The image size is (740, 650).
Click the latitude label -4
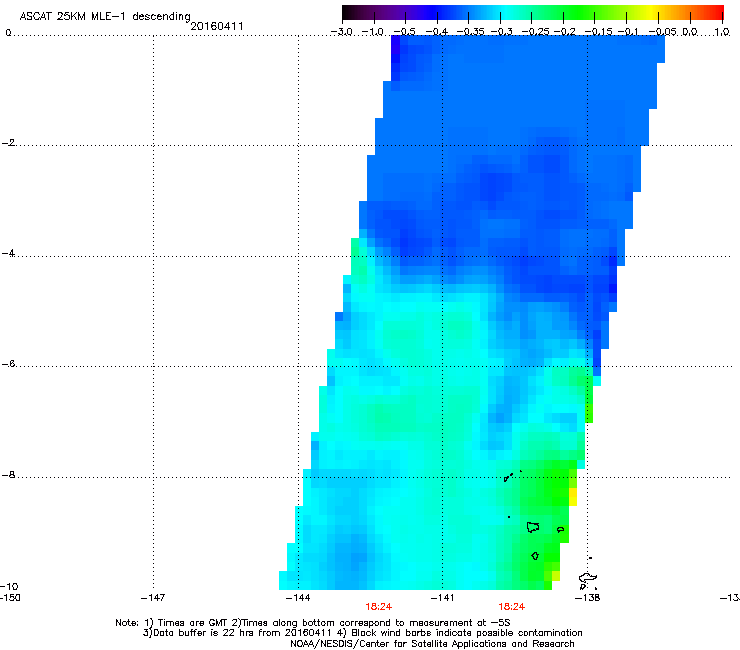(x=9, y=253)
